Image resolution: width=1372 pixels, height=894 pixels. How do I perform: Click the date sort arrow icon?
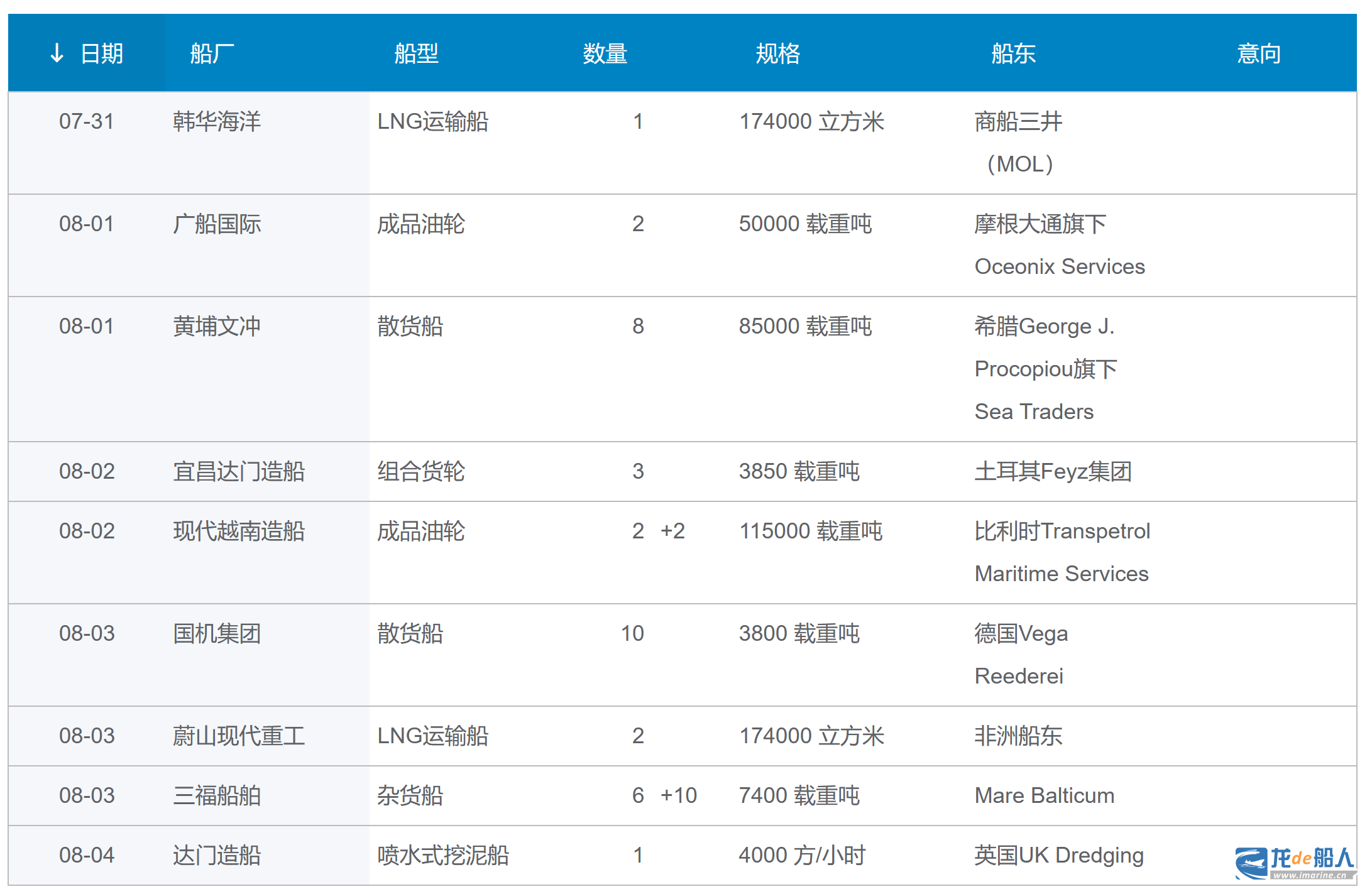point(57,53)
